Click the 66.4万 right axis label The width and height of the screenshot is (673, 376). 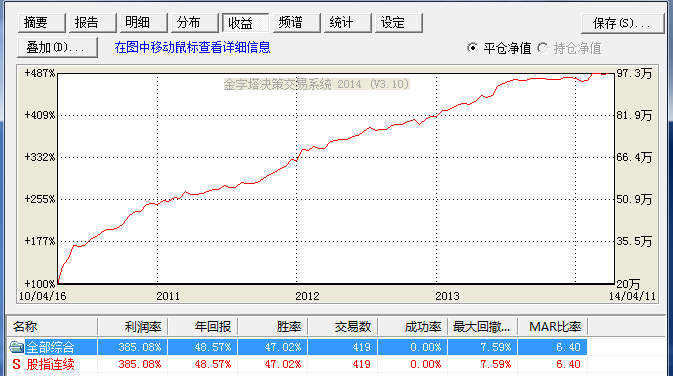click(x=634, y=158)
